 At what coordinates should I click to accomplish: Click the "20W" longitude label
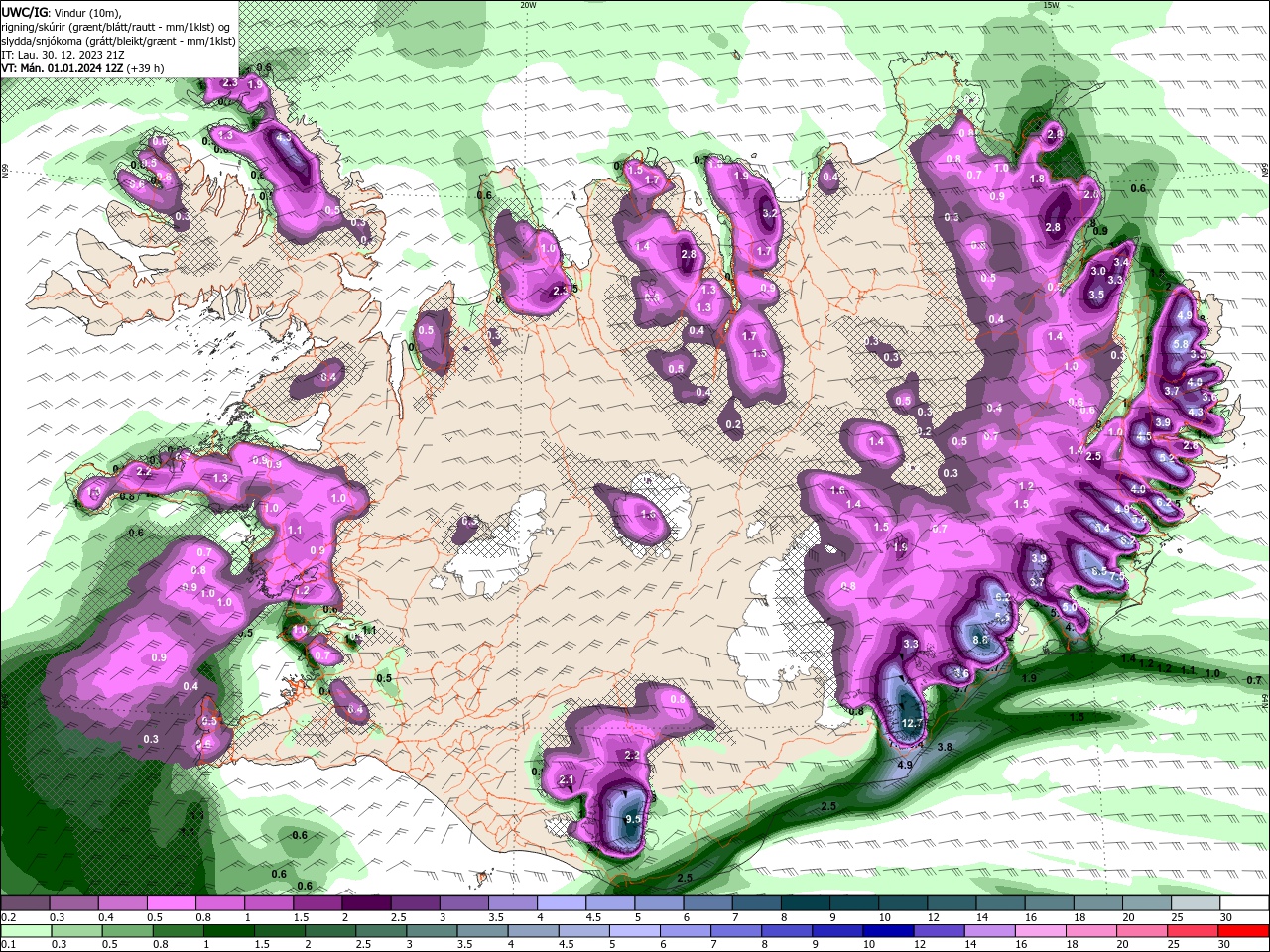pos(528,5)
